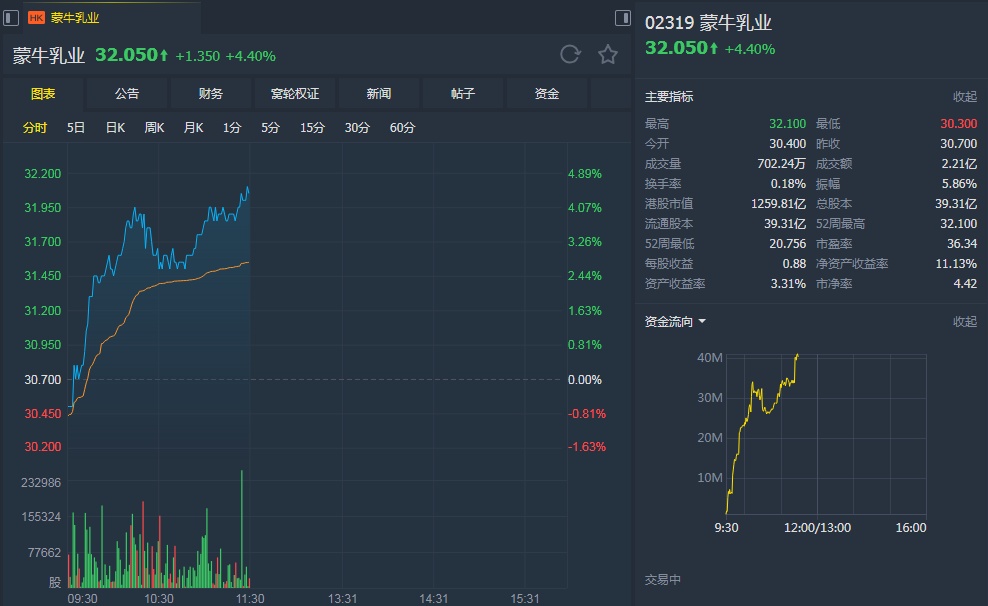Go to the 新闻 tab
988x606 pixels.
click(379, 94)
